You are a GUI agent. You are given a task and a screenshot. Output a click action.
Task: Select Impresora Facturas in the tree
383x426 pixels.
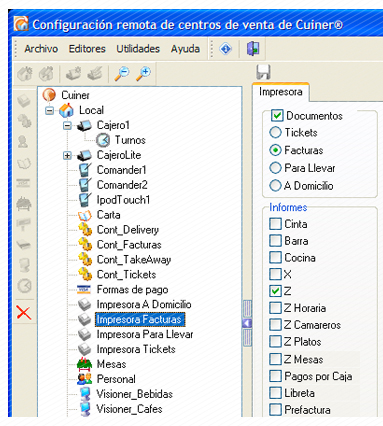point(139,319)
